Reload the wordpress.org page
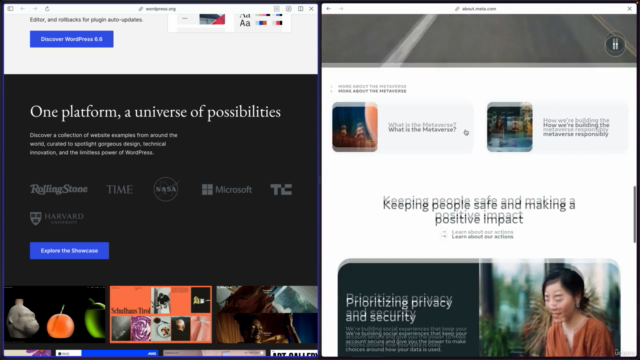 [x=47, y=9]
